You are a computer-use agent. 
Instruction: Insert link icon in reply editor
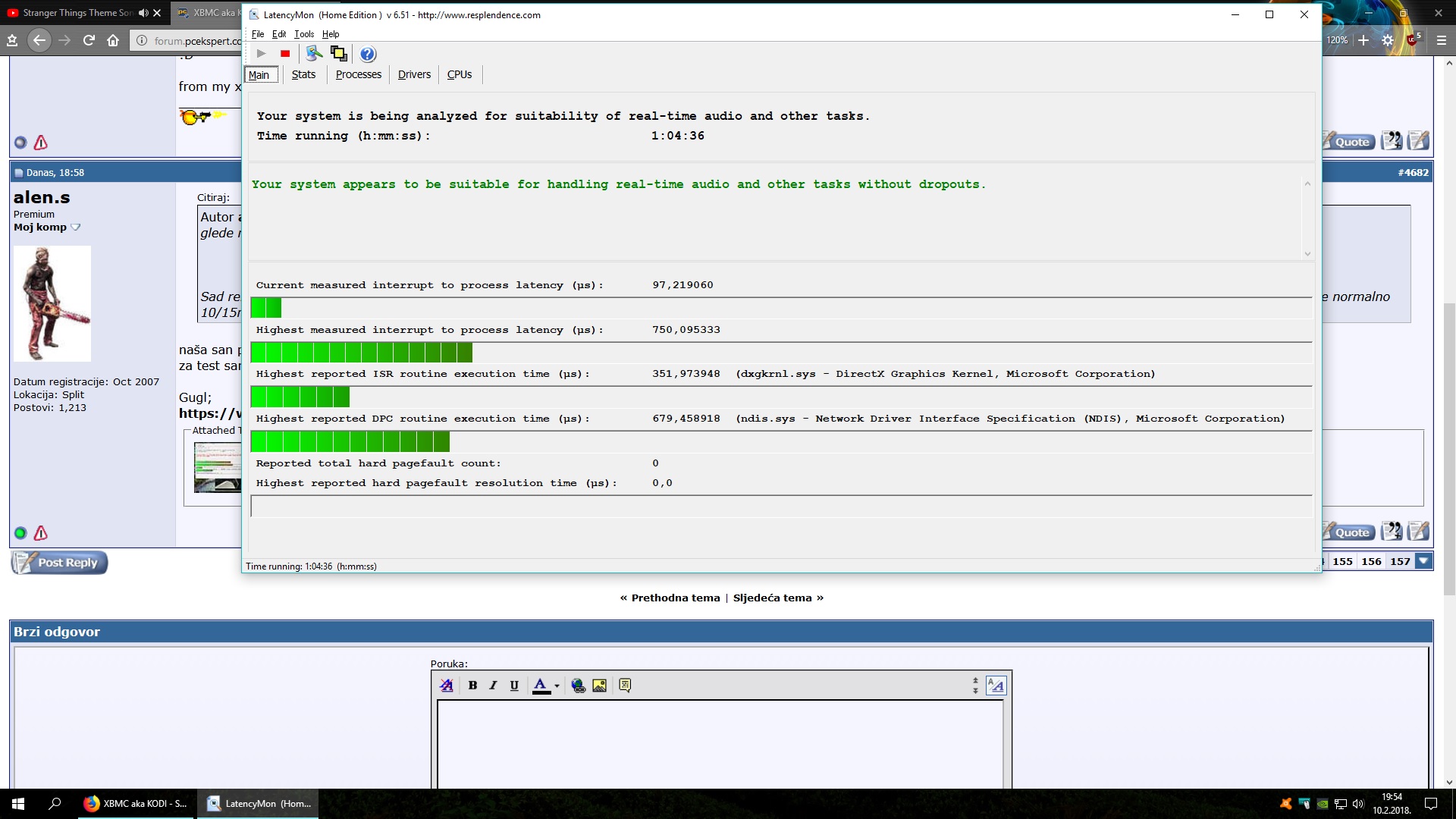578,686
